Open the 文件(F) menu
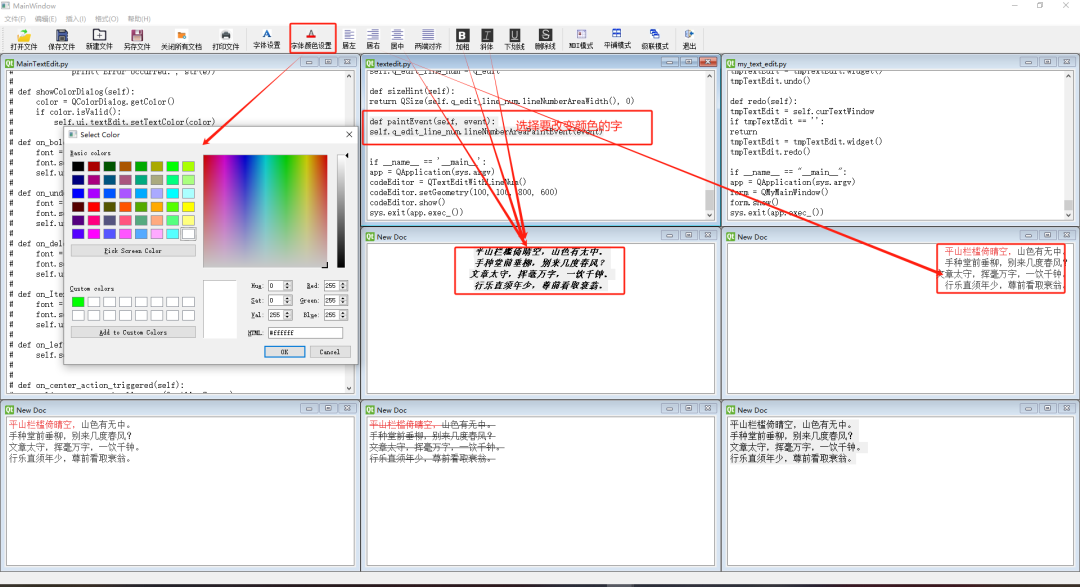1080x587 pixels. coord(15,19)
